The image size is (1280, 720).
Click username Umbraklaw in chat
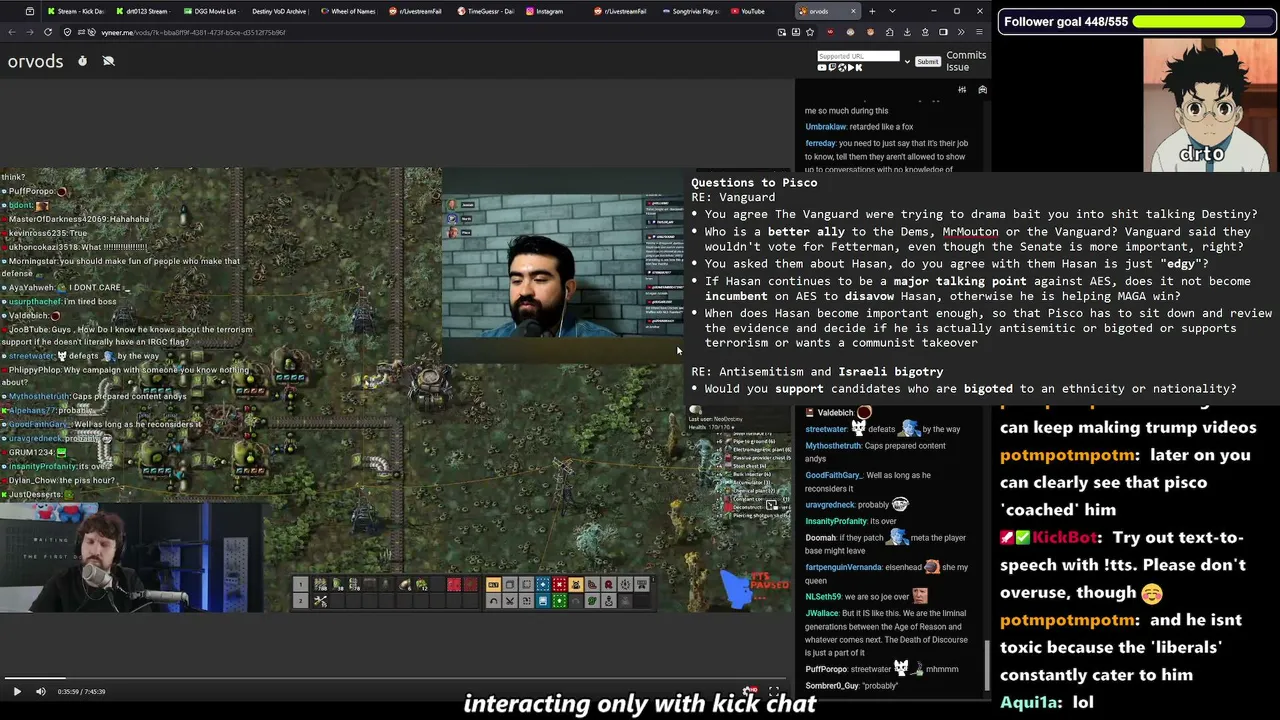pos(826,127)
